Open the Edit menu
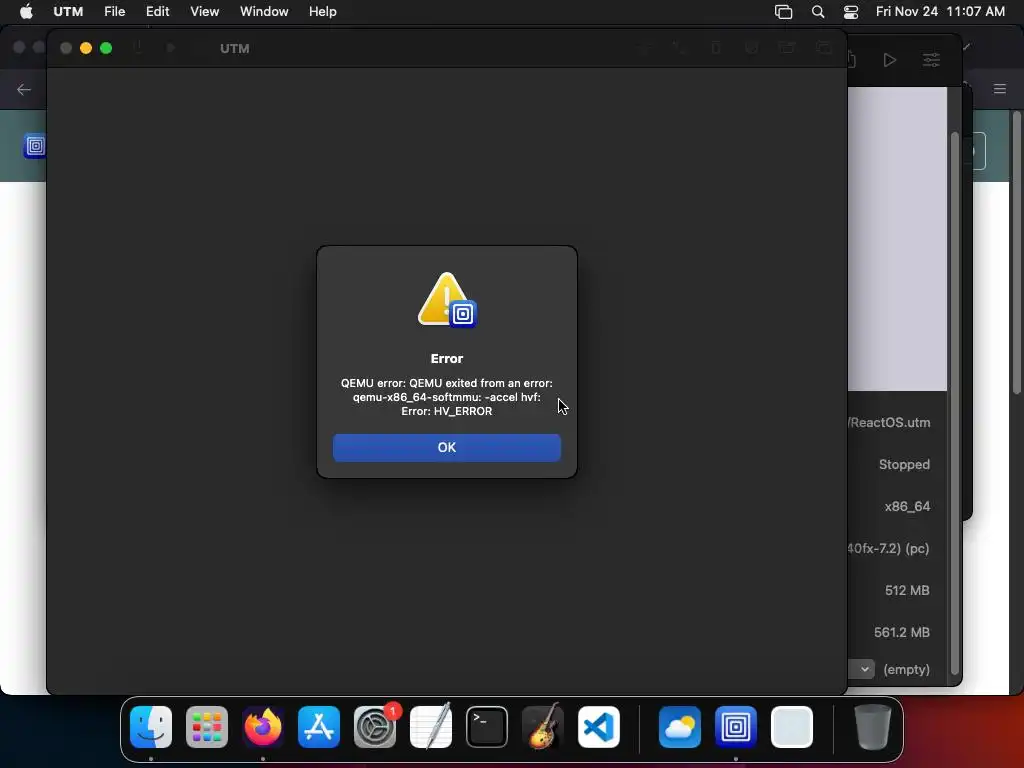The image size is (1024, 768). 157,12
